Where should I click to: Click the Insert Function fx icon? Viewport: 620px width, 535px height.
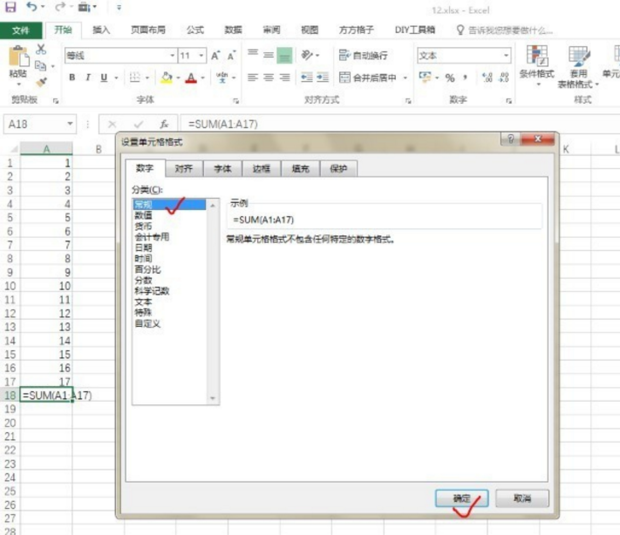coord(164,125)
